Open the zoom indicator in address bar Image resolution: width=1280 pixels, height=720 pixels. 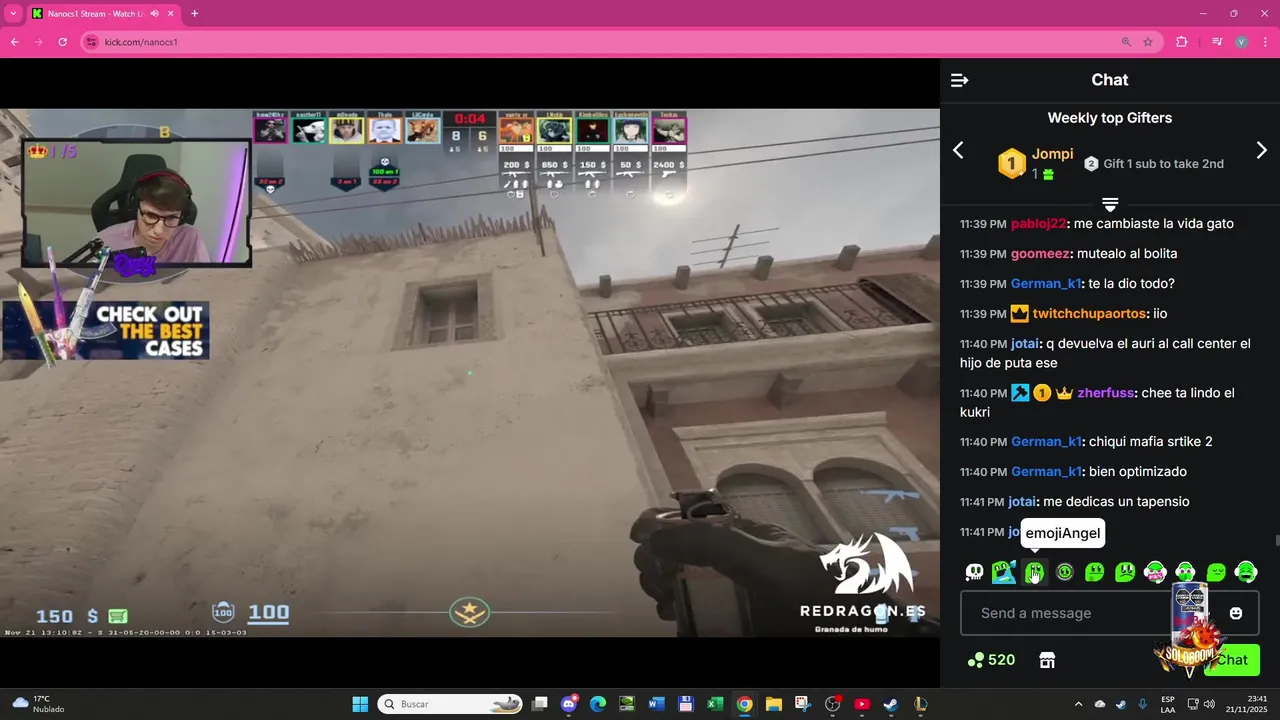pyautogui.click(x=1126, y=42)
